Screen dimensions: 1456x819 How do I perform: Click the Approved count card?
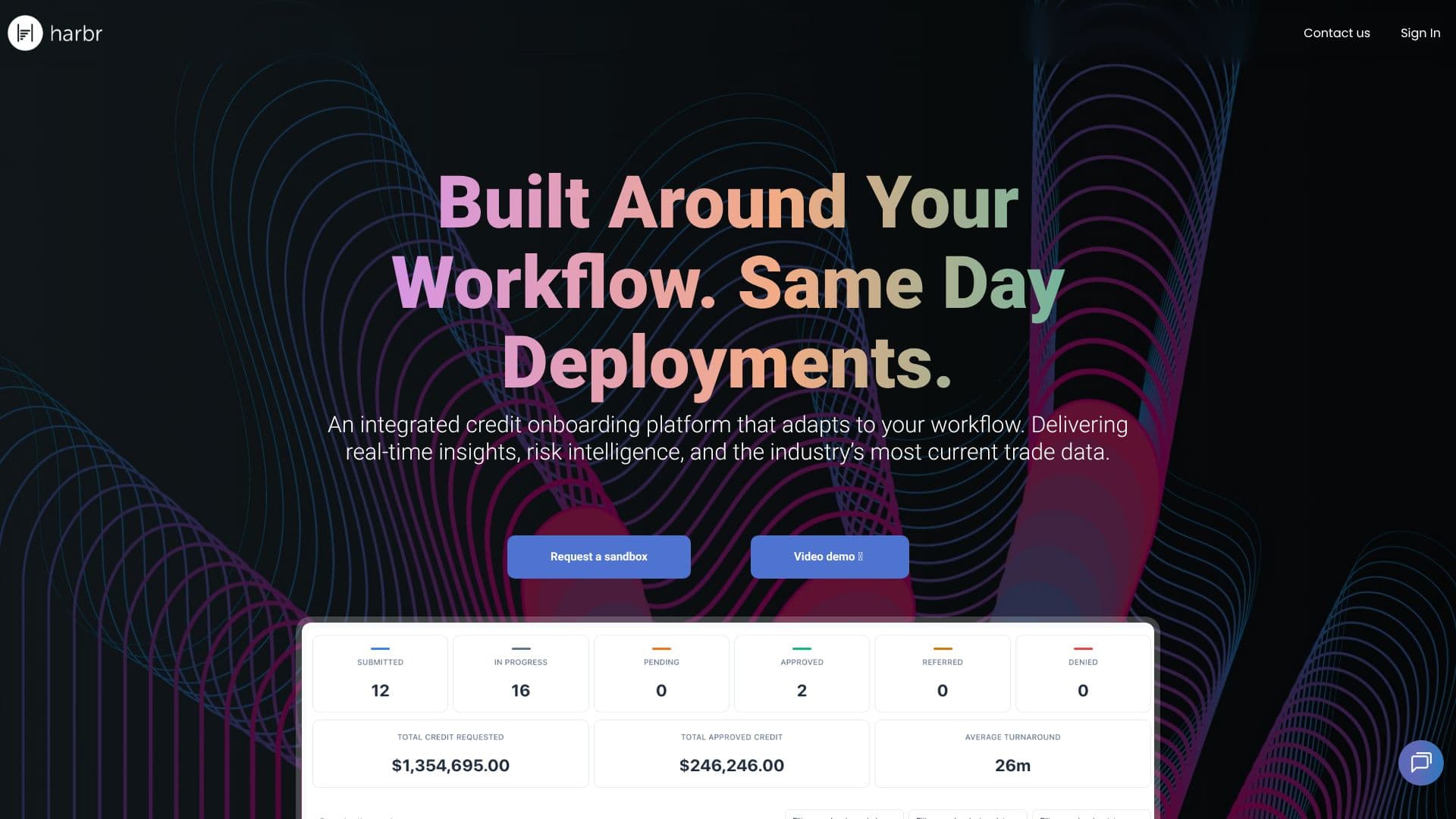(x=802, y=673)
